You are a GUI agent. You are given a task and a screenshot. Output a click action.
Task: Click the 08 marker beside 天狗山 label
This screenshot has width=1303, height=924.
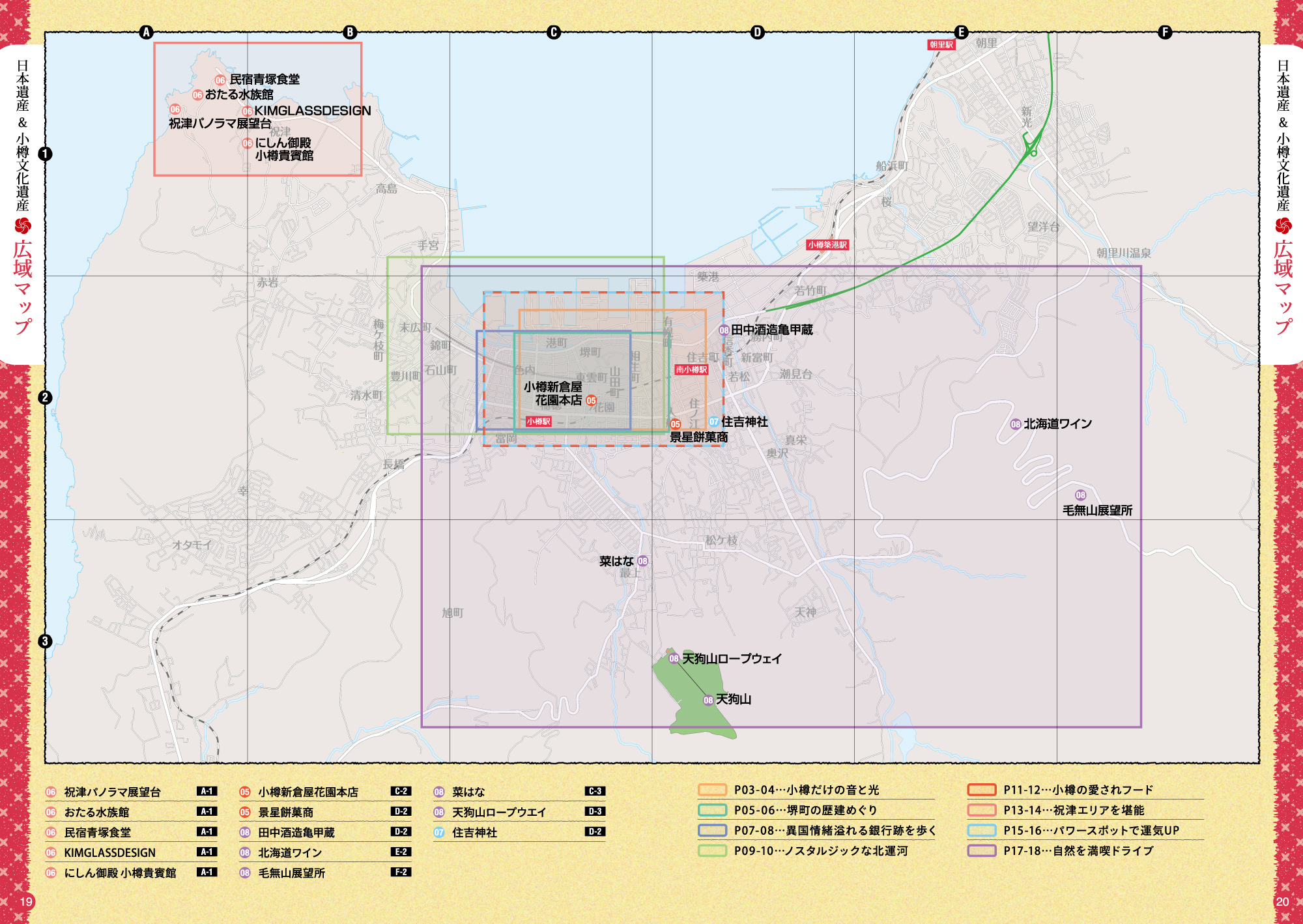point(708,700)
